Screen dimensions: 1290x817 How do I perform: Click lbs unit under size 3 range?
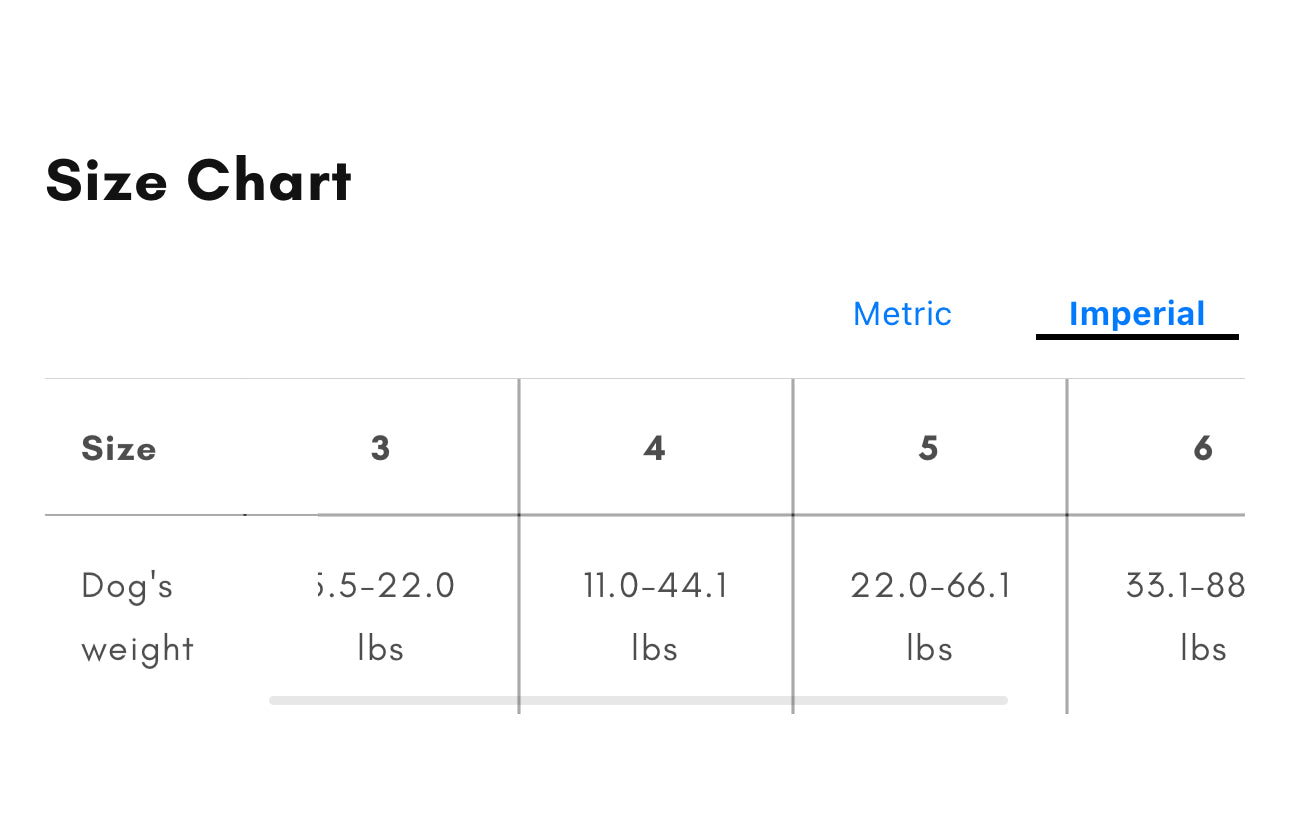click(x=380, y=649)
